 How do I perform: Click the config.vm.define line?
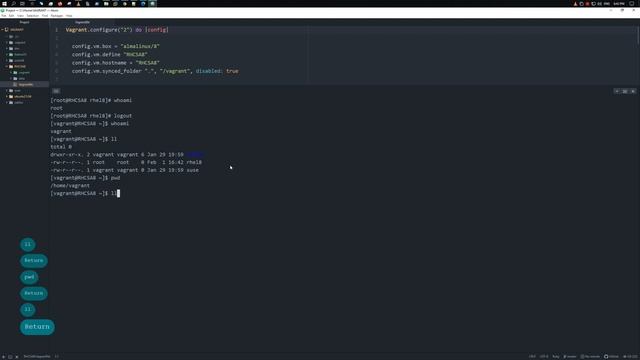coord(109,54)
